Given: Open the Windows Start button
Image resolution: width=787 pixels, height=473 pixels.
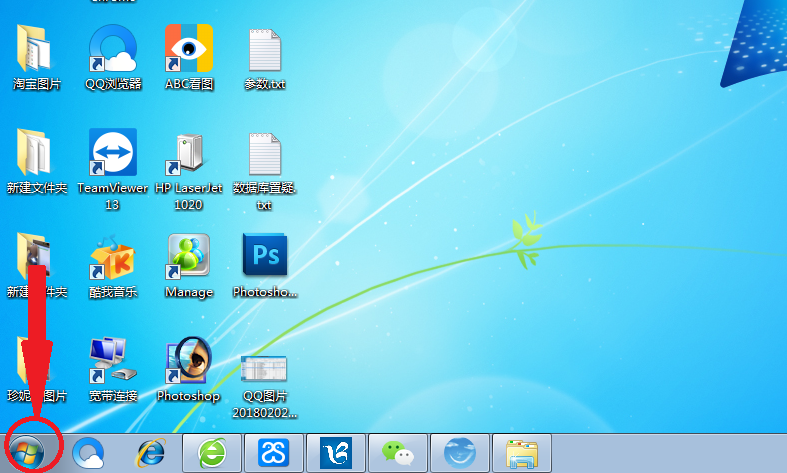Looking at the screenshot, I should (27, 452).
